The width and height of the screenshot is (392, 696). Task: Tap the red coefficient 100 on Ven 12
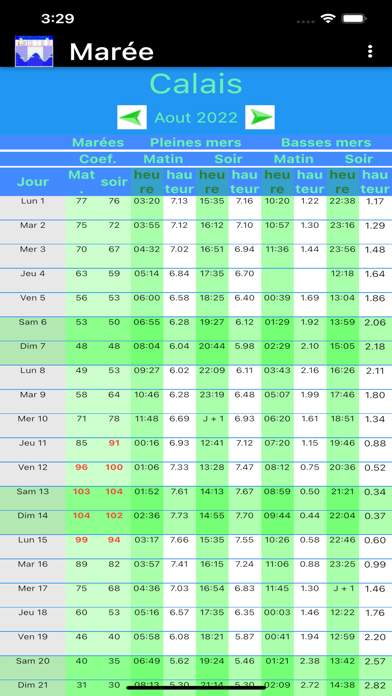point(114,467)
